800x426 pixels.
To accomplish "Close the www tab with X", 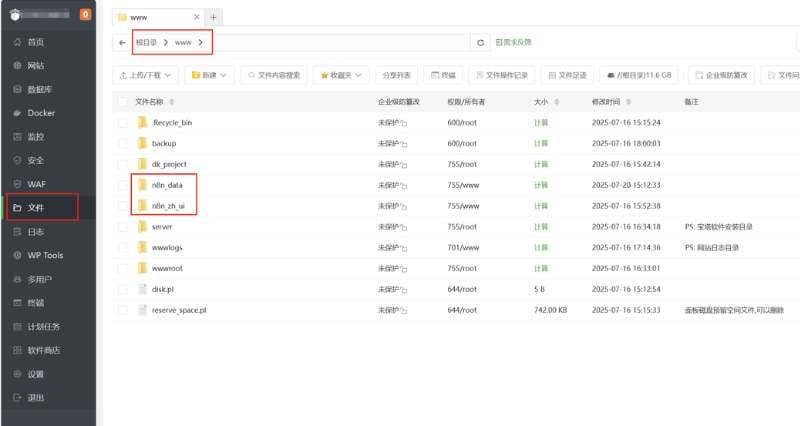I will [x=196, y=17].
